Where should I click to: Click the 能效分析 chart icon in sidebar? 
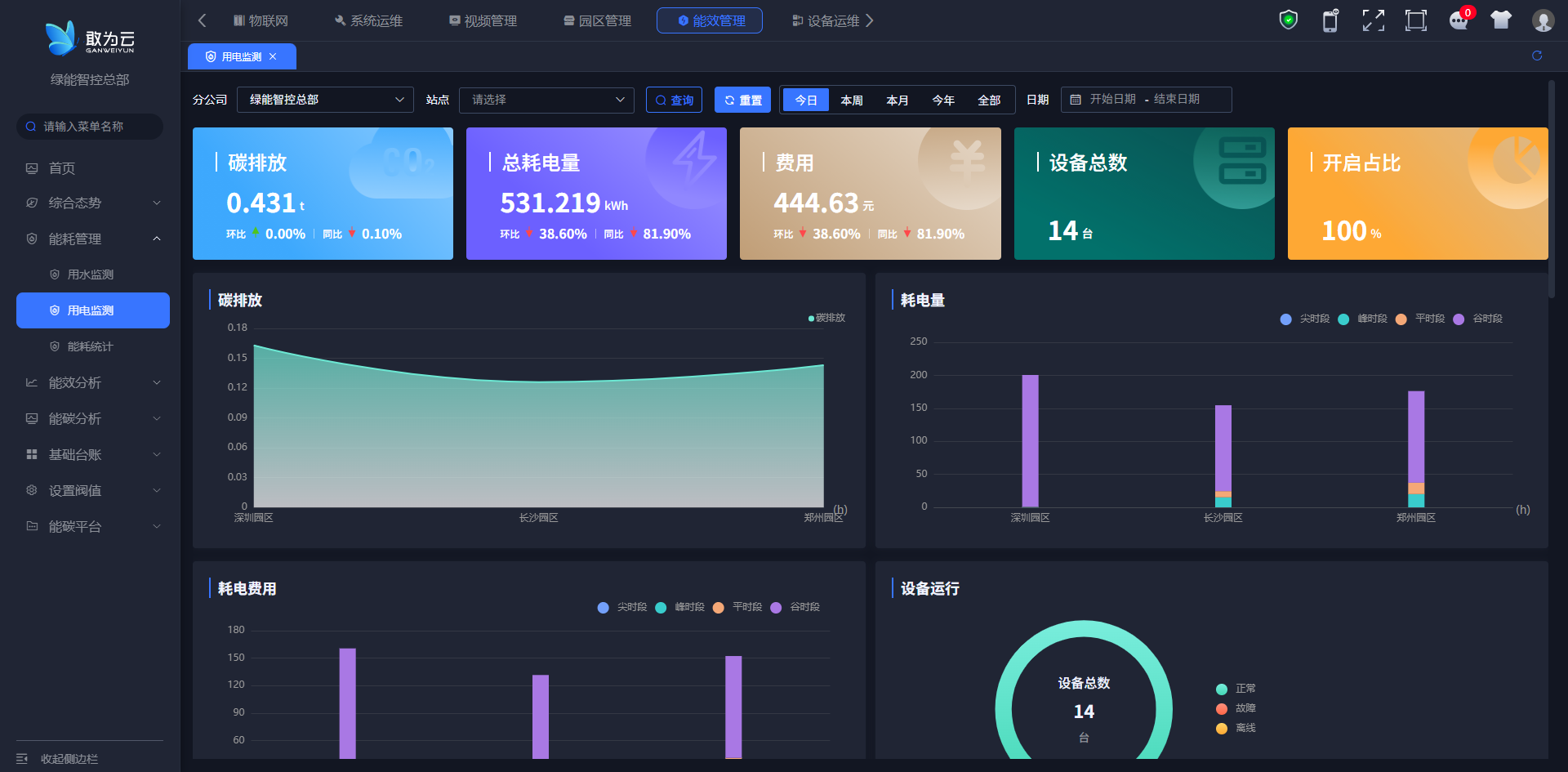32,382
